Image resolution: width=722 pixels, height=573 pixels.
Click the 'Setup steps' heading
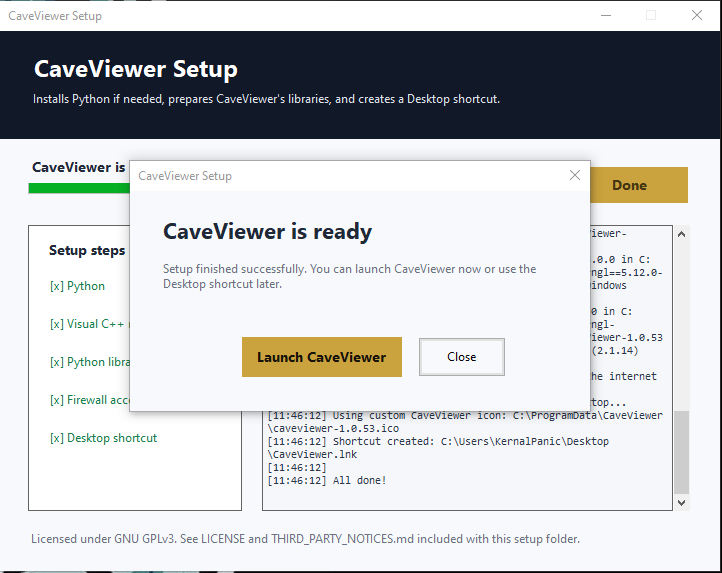pyautogui.click(x=87, y=251)
